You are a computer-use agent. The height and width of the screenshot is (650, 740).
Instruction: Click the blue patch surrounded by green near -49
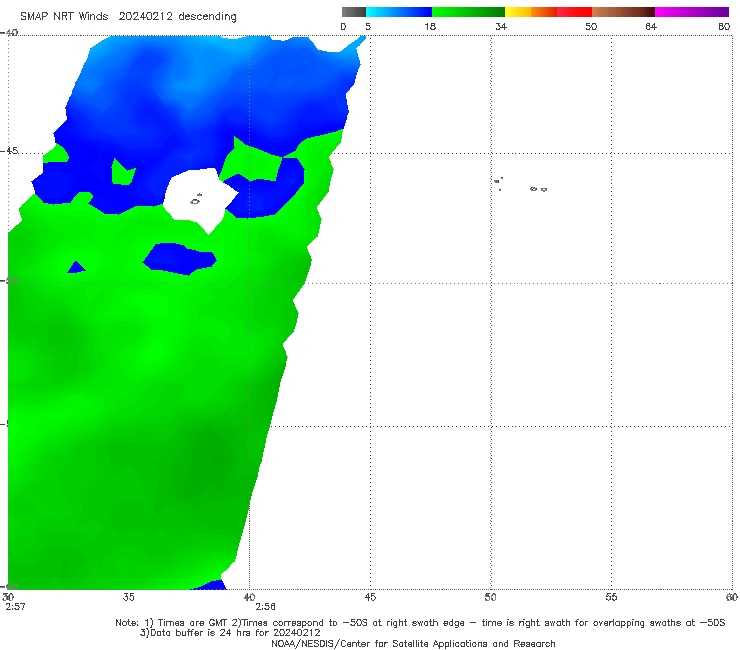point(179,259)
